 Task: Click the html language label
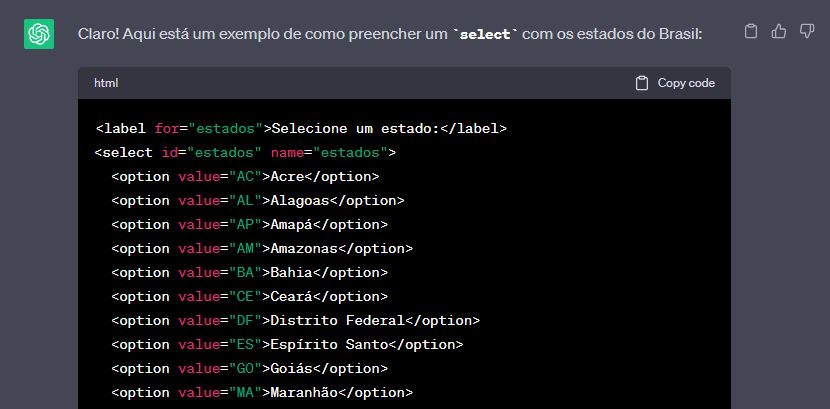click(x=106, y=83)
